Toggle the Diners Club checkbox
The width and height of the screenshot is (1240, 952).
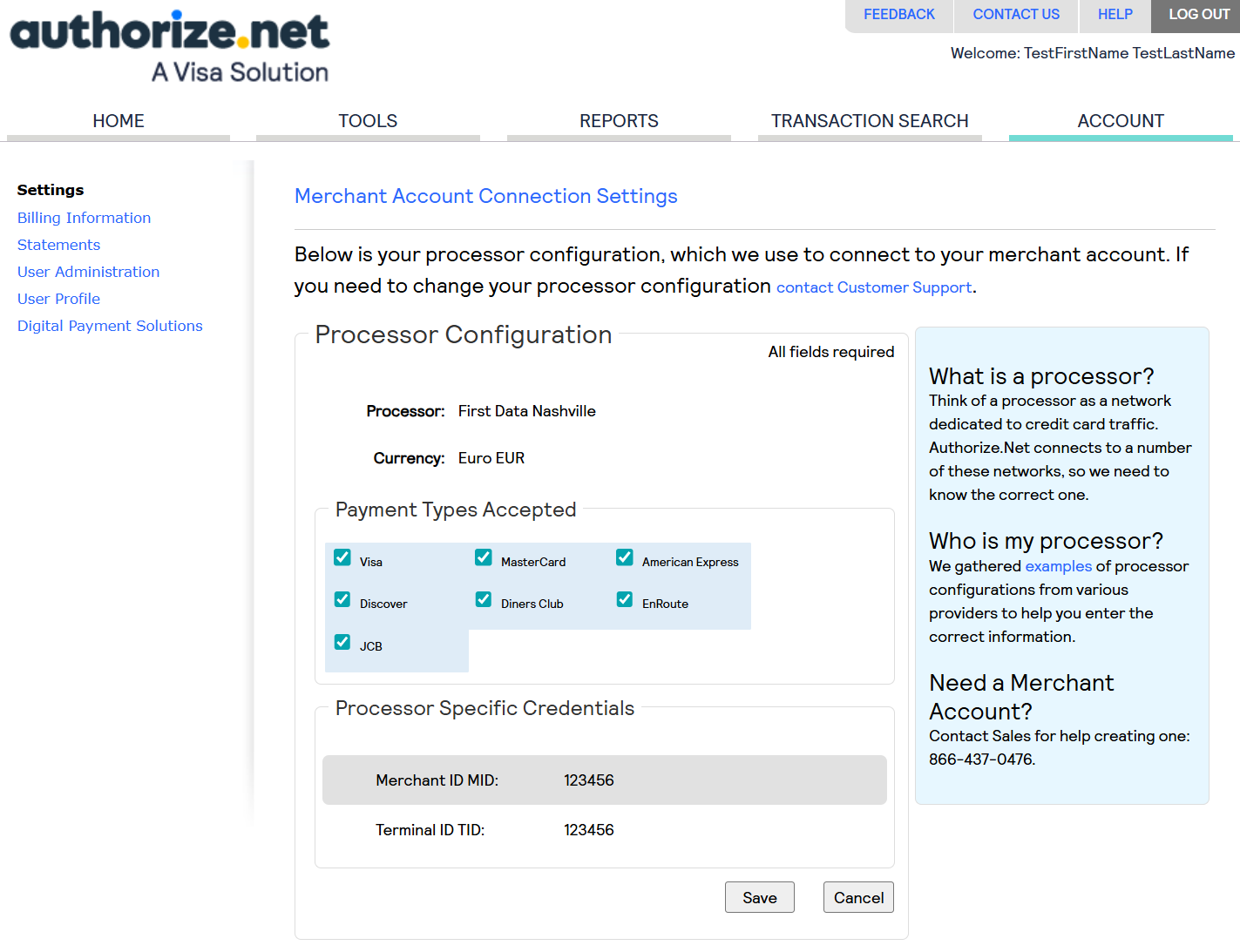tap(484, 599)
